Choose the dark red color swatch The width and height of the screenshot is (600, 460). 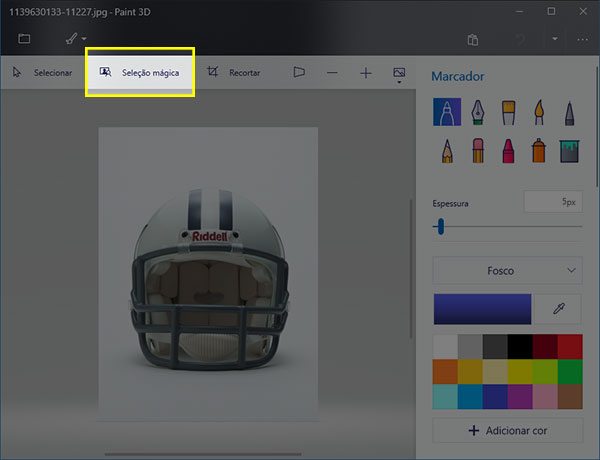pyautogui.click(x=545, y=347)
